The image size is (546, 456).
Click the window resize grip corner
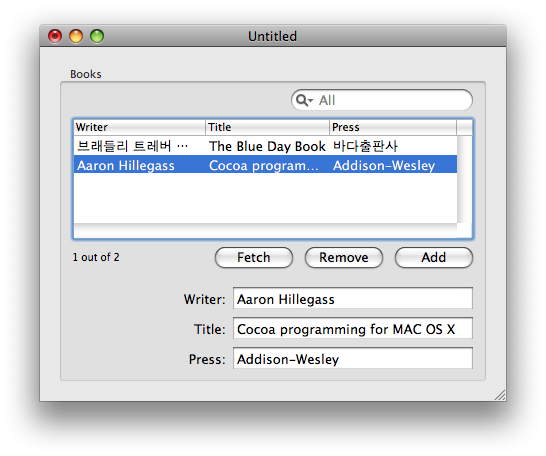tap(500, 395)
